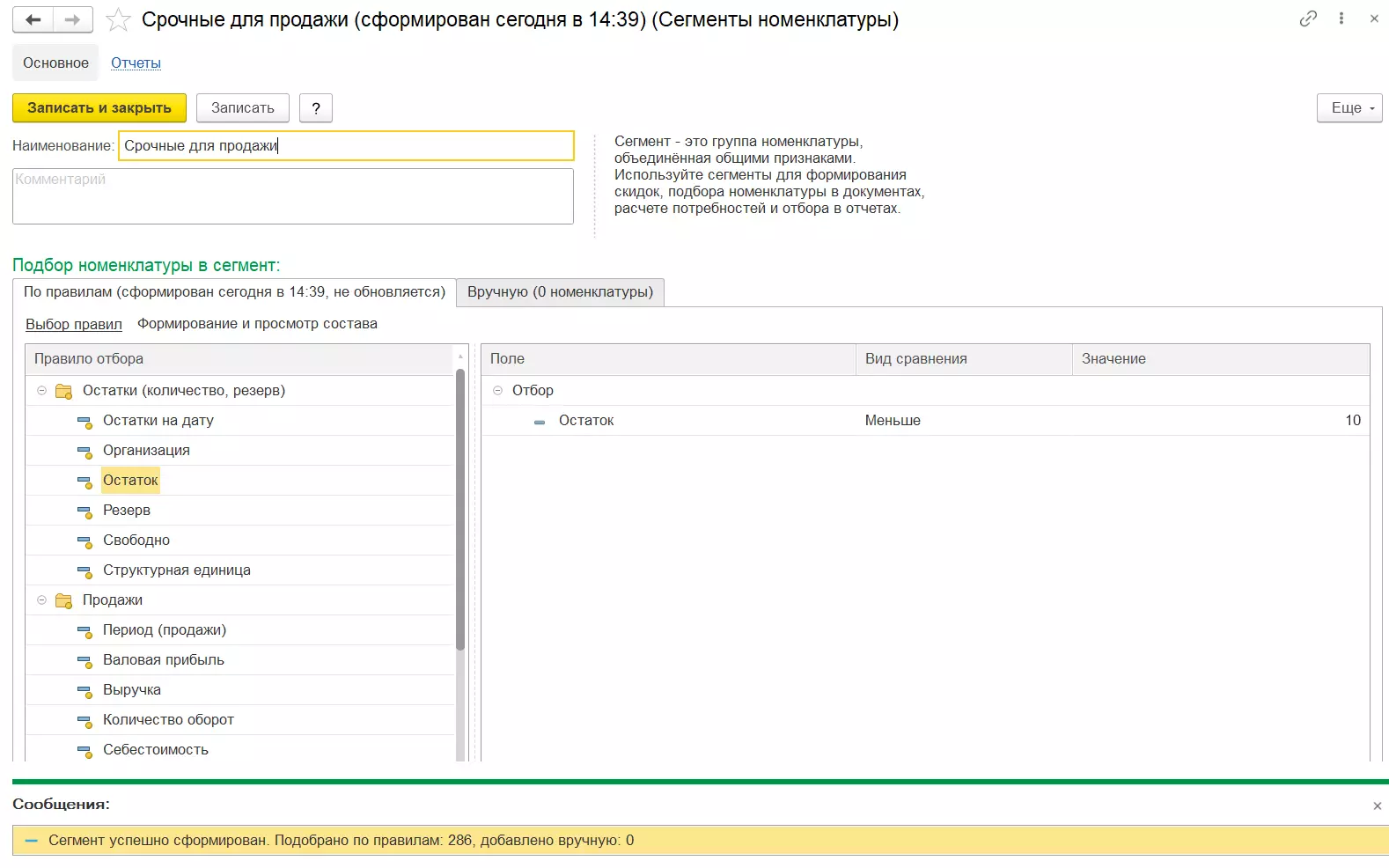The width and height of the screenshot is (1389, 868).
Task: Click the rule icon beside Свободно
Action: pos(85,541)
